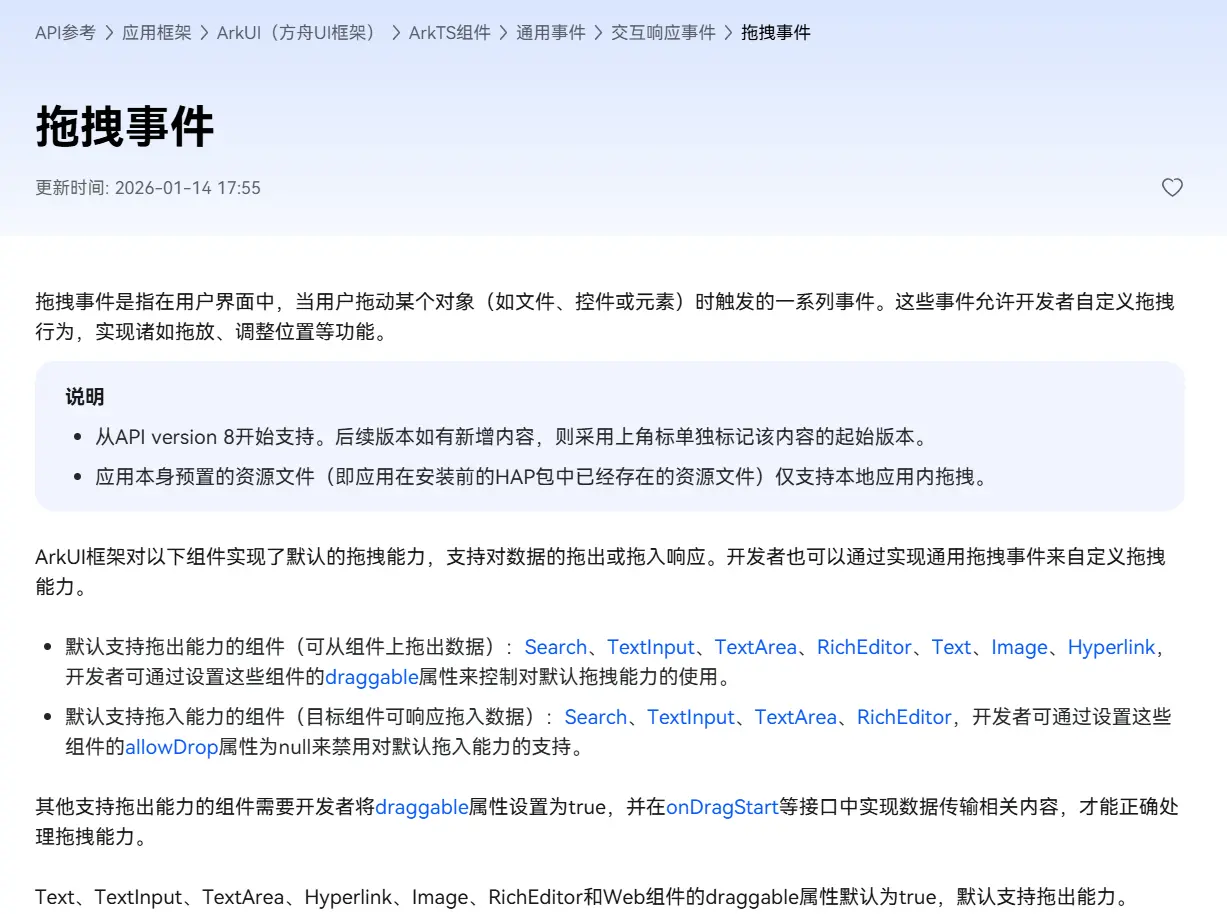Open Search link in drag-out components bullet

555,647
